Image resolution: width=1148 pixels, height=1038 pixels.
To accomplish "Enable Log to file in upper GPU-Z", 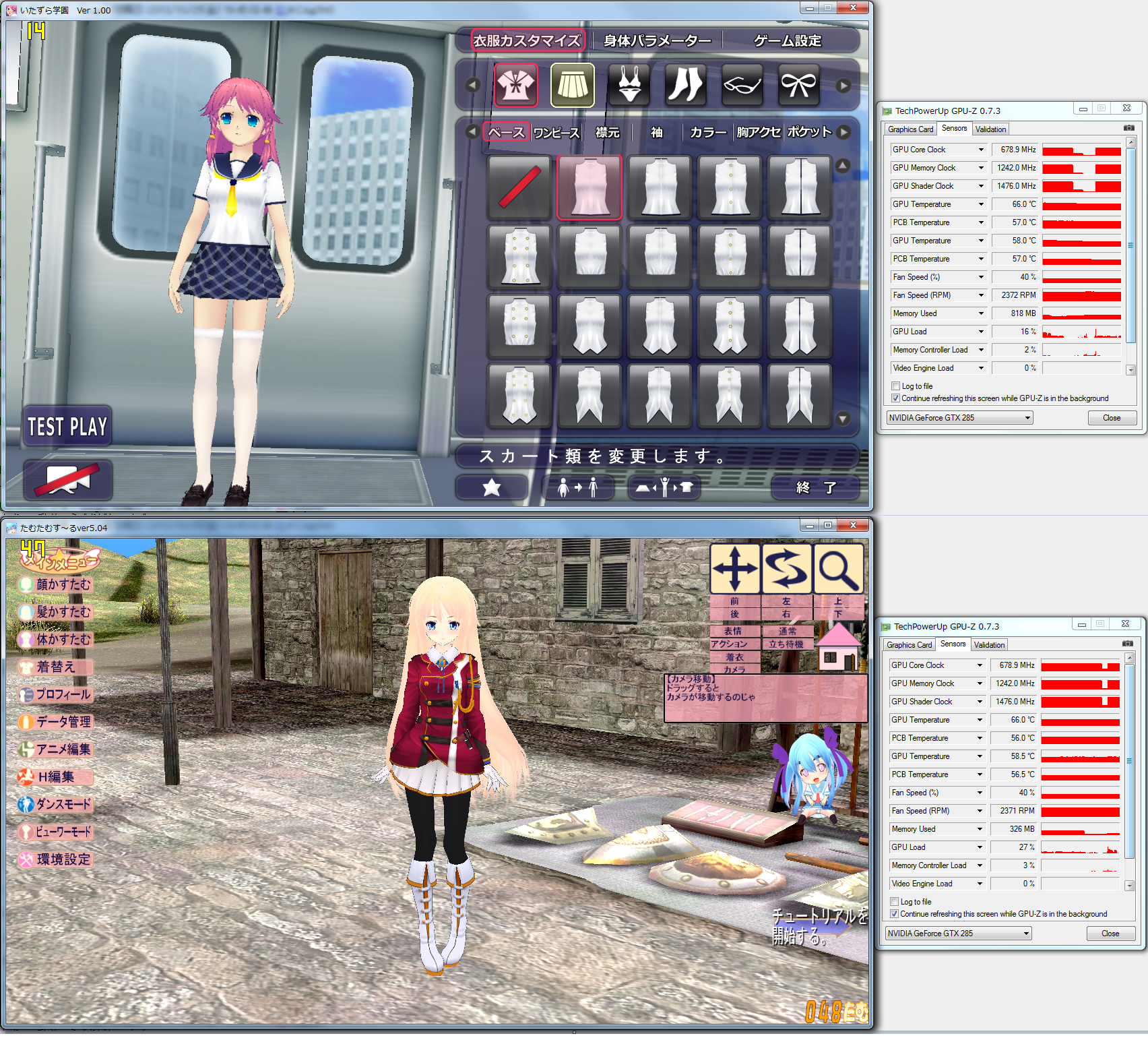I will (896, 386).
